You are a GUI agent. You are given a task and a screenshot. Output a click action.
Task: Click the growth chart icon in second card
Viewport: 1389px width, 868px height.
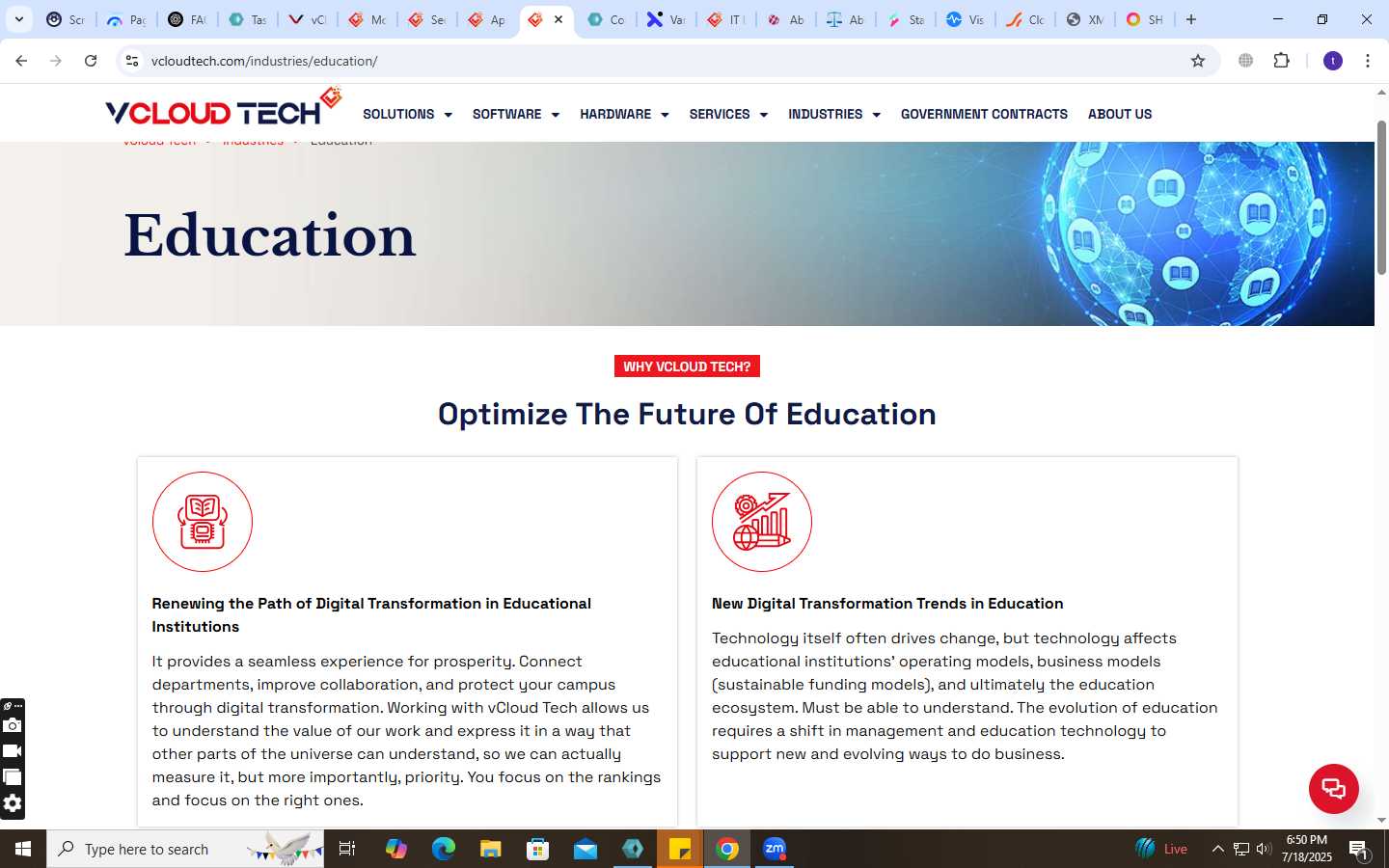762,522
